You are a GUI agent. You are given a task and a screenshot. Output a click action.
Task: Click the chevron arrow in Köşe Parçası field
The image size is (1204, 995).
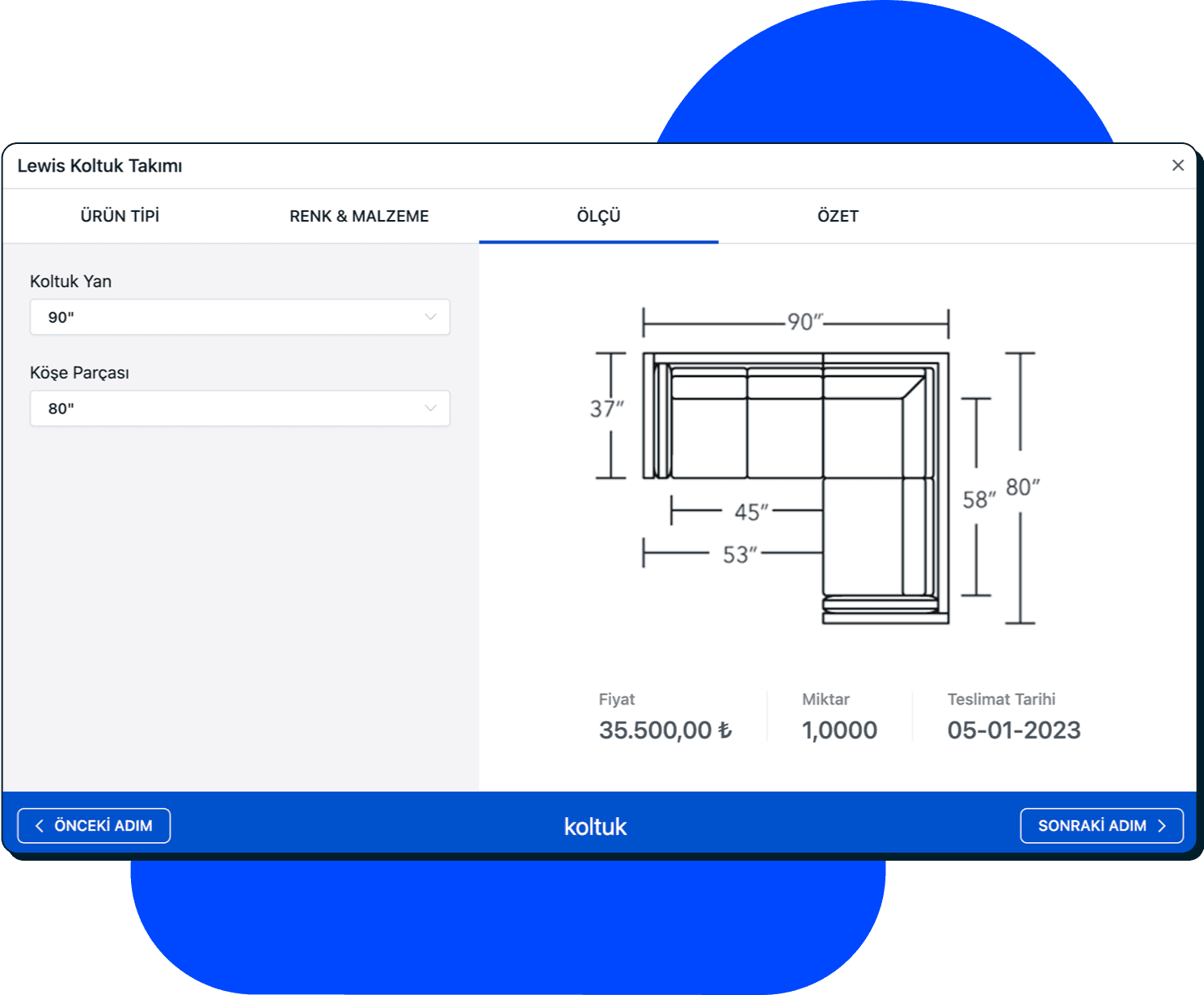430,409
